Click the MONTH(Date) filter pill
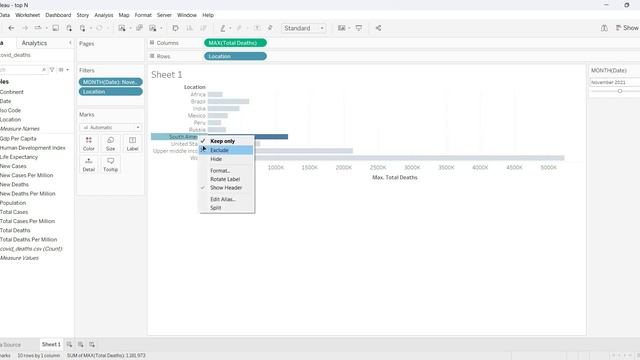Image resolution: width=640 pixels, height=360 pixels. point(111,82)
